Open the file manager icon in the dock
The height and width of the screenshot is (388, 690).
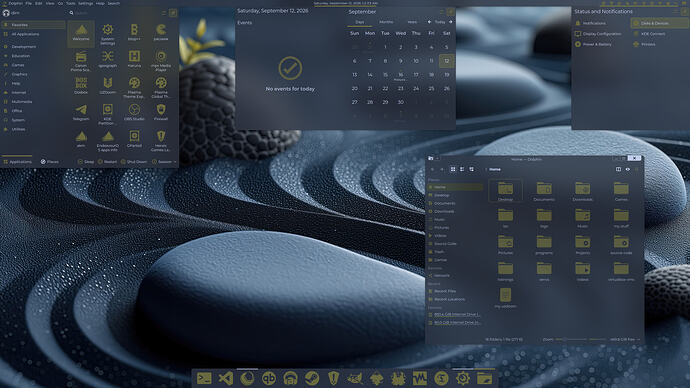pyautogui.click(x=484, y=378)
